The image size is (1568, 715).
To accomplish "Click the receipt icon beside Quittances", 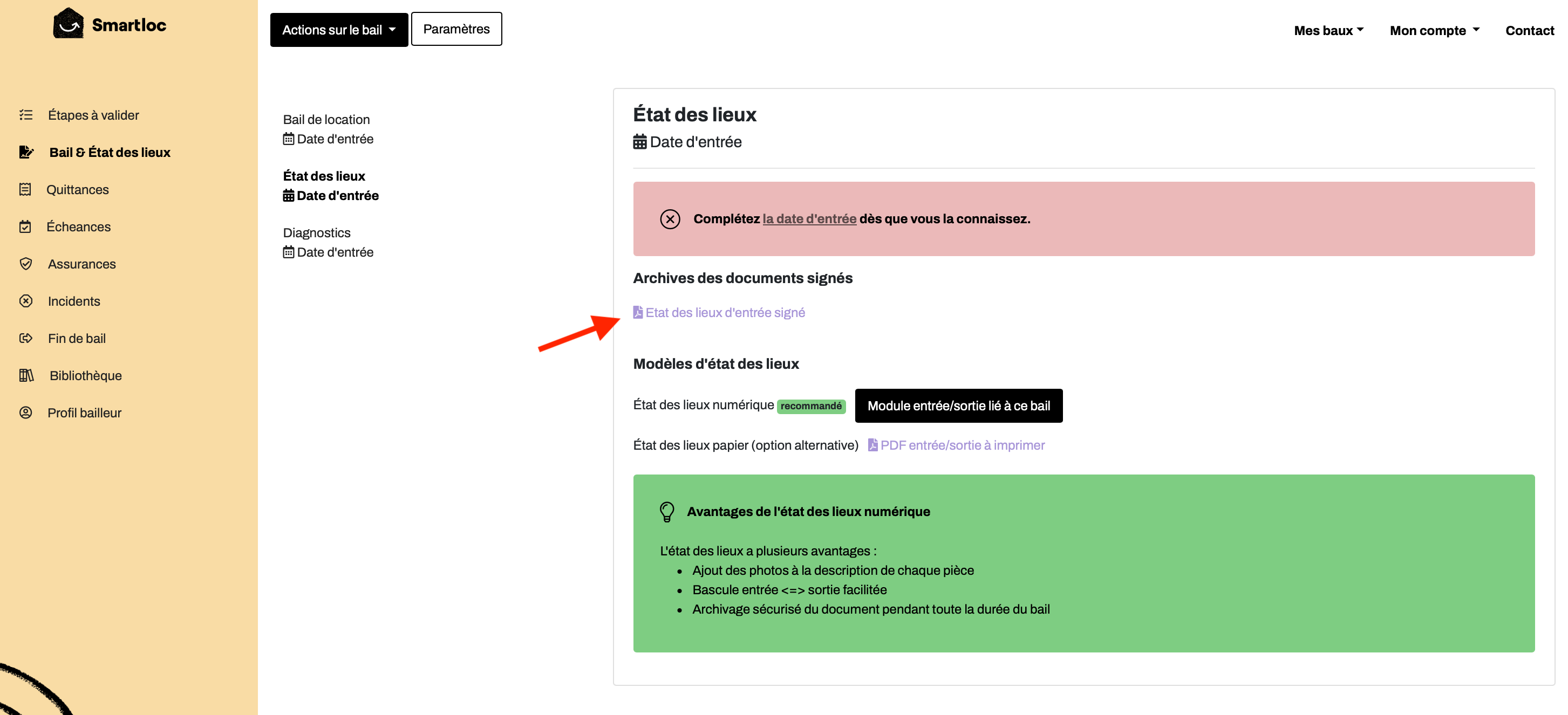I will 25,189.
